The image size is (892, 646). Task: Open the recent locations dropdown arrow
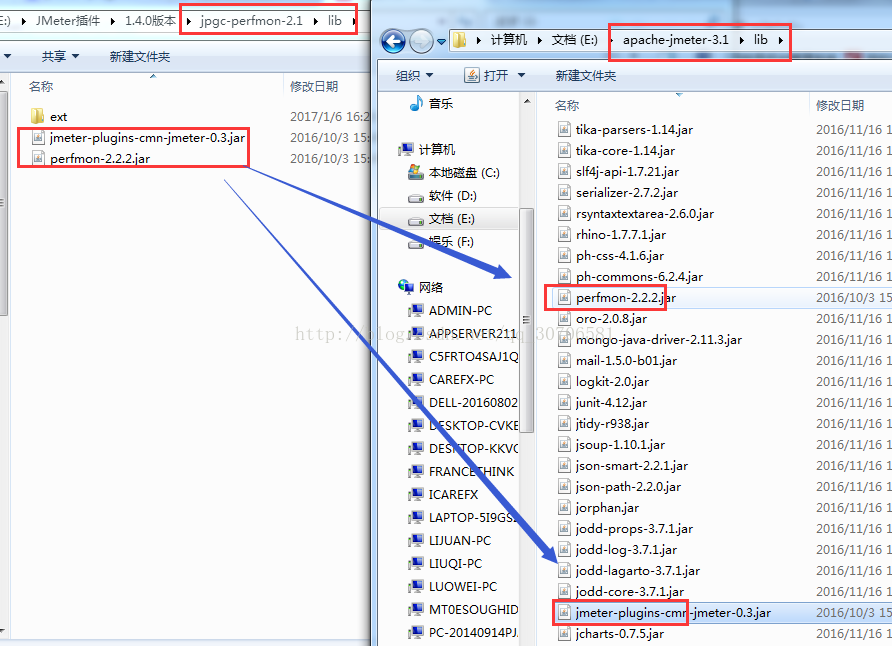pyautogui.click(x=441, y=42)
